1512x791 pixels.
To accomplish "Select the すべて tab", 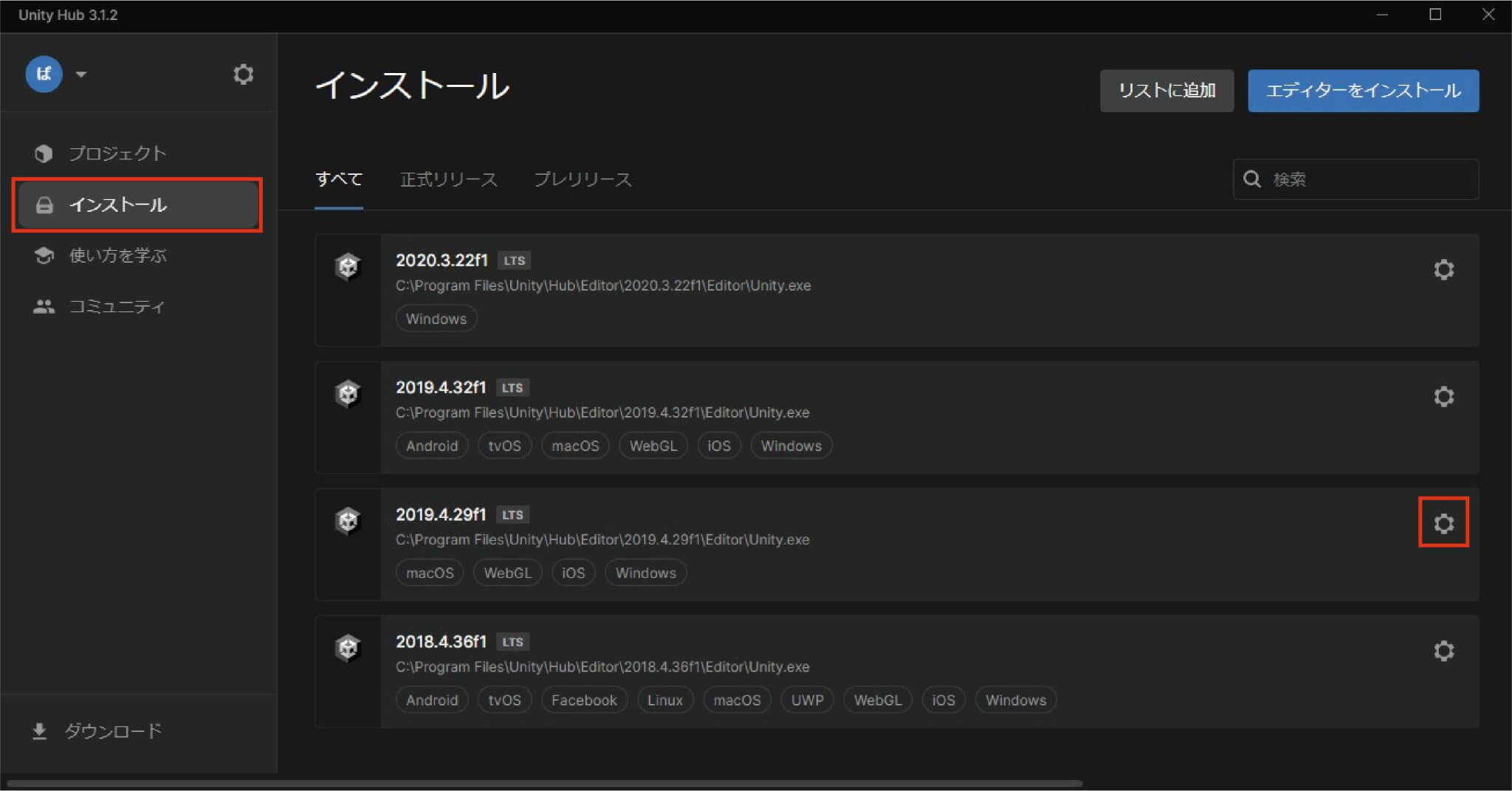I will click(338, 179).
